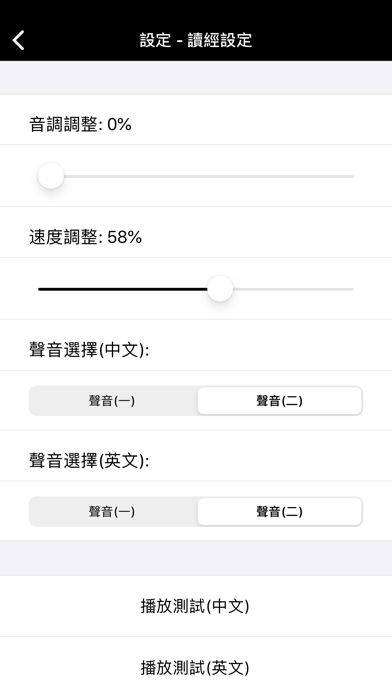Click the gray spacer above 音調調整
This screenshot has width=392, height=696.
196,77
